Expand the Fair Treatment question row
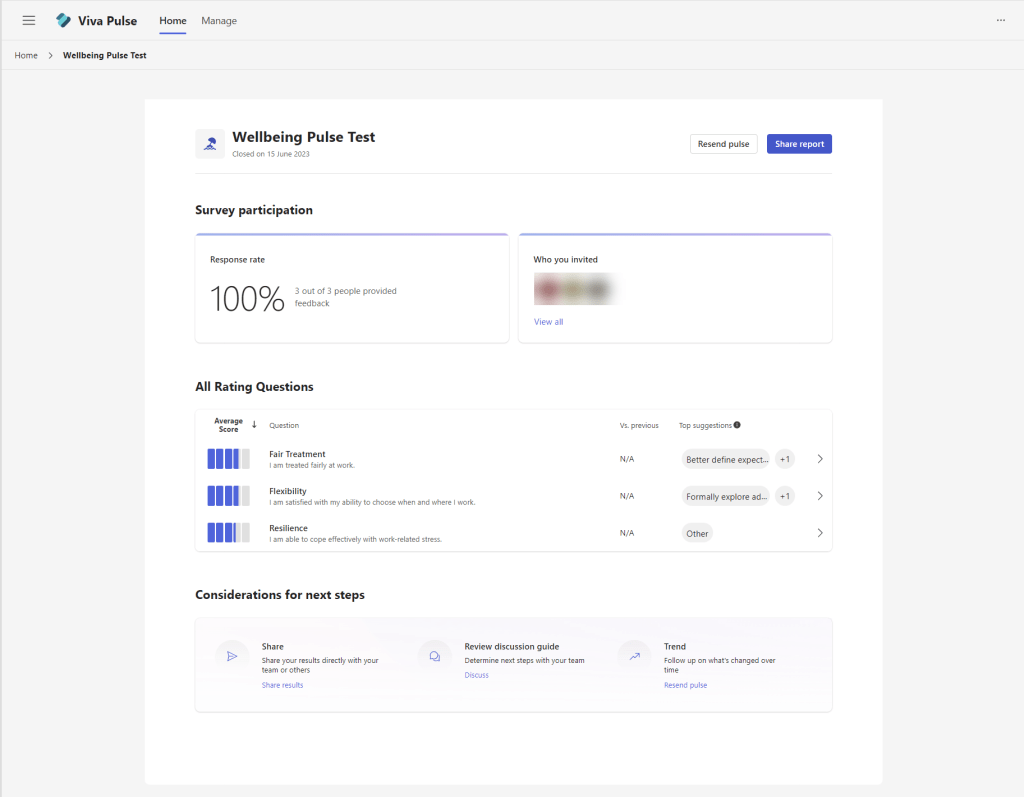This screenshot has width=1024, height=797. coord(820,459)
